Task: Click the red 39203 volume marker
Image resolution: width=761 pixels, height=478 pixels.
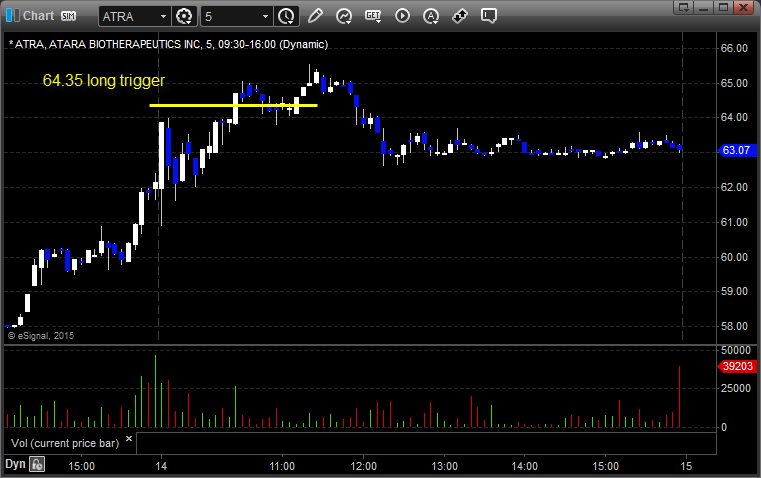Action: click(737, 366)
